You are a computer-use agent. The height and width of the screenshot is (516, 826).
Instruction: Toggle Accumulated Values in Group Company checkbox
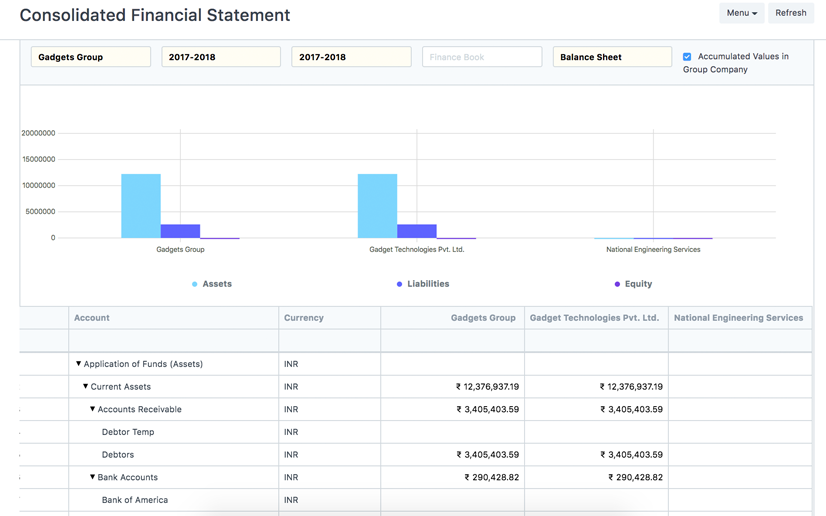tap(687, 57)
